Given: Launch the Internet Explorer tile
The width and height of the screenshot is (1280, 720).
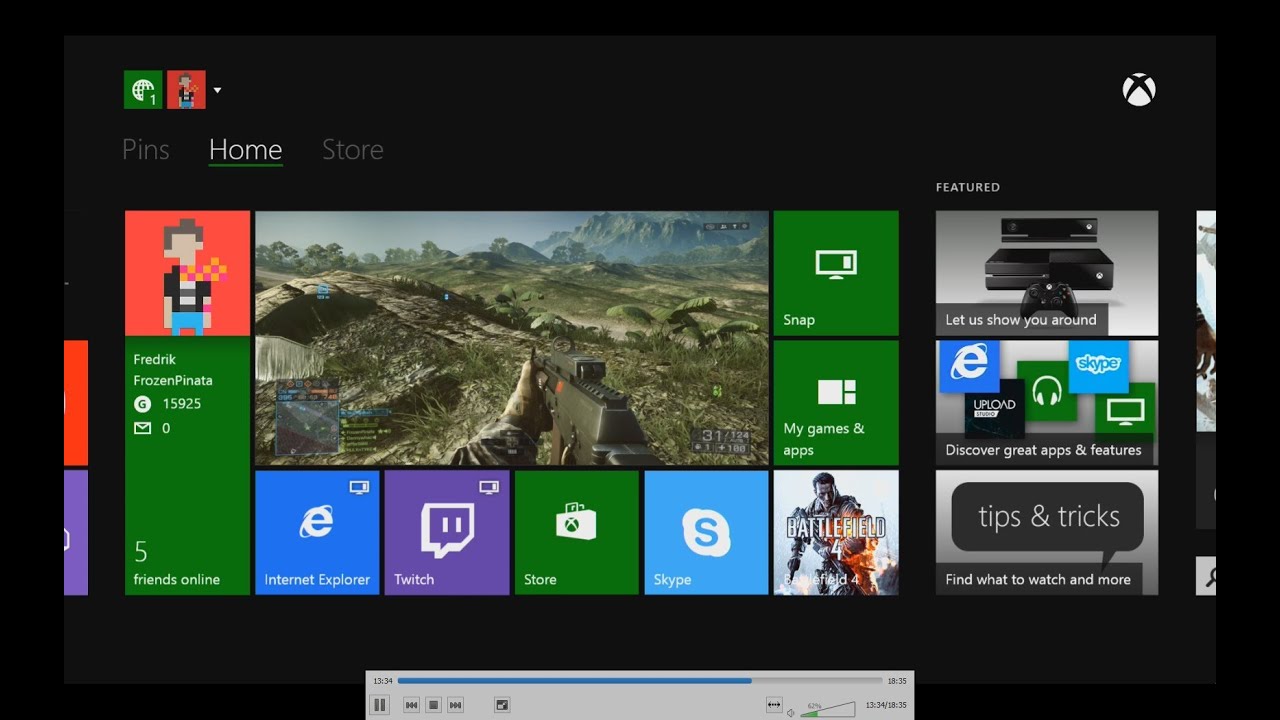Looking at the screenshot, I should click(x=317, y=532).
